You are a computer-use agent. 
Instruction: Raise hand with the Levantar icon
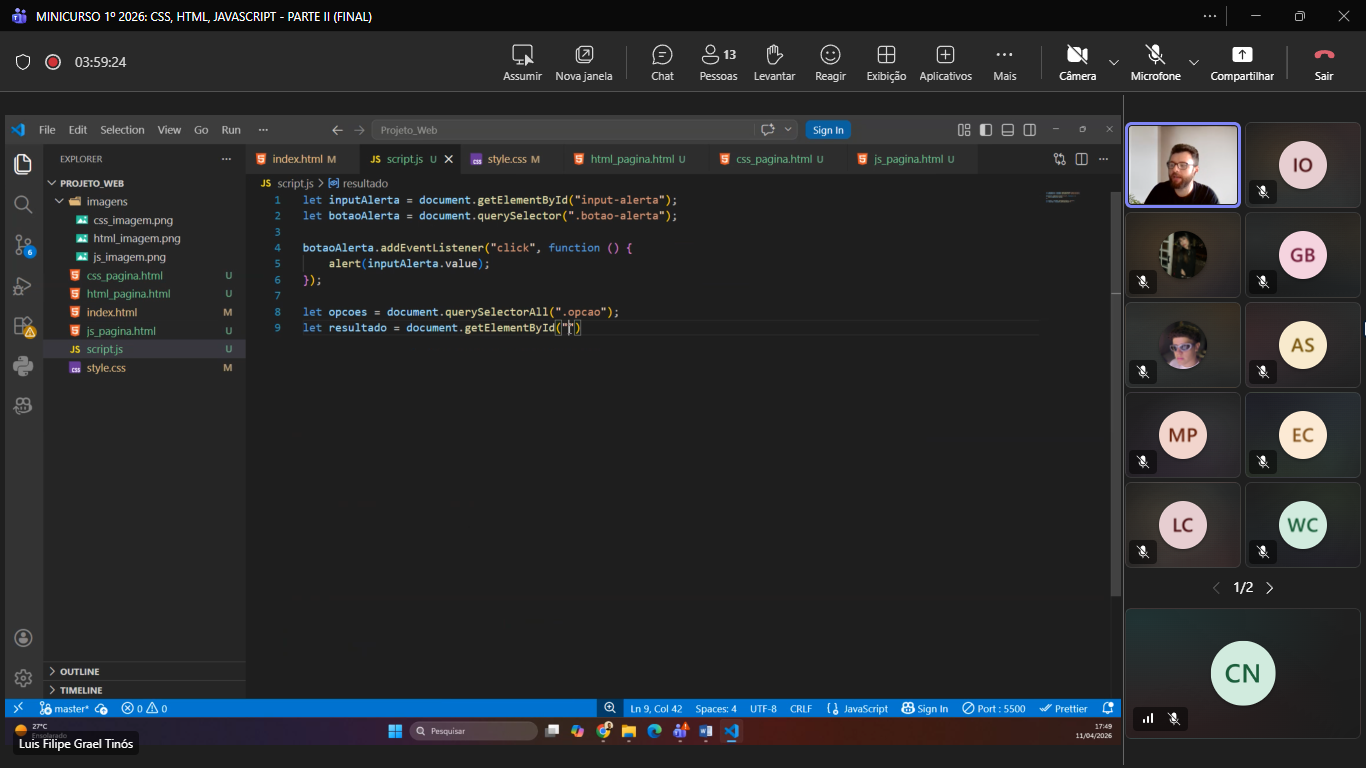pyautogui.click(x=774, y=62)
